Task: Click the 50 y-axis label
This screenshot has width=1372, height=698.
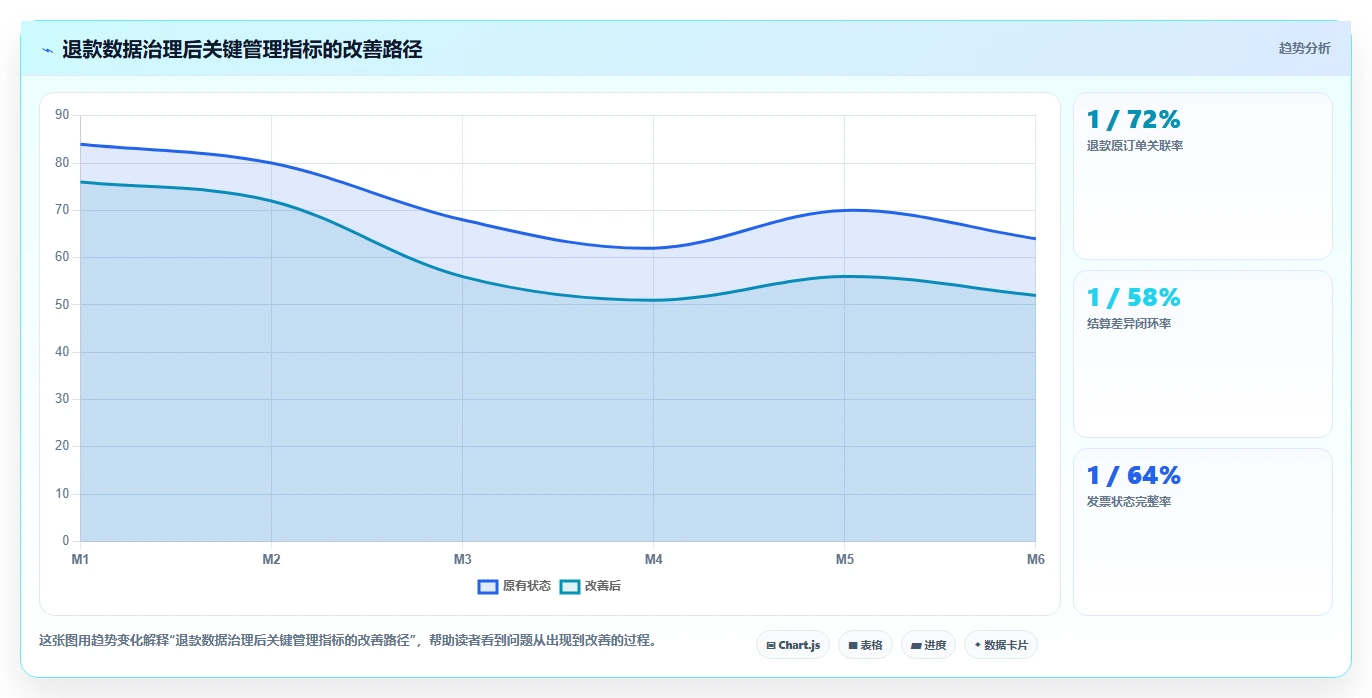Action: [62, 304]
